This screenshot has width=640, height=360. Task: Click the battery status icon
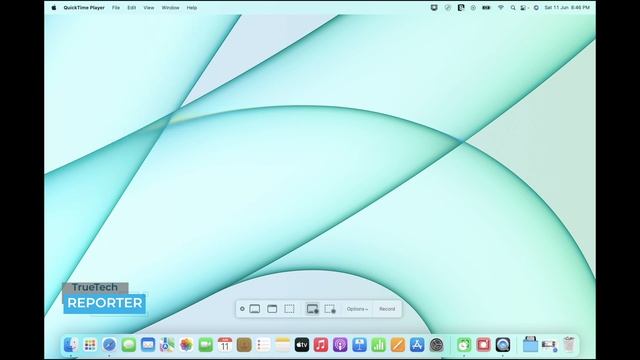(x=486, y=7)
